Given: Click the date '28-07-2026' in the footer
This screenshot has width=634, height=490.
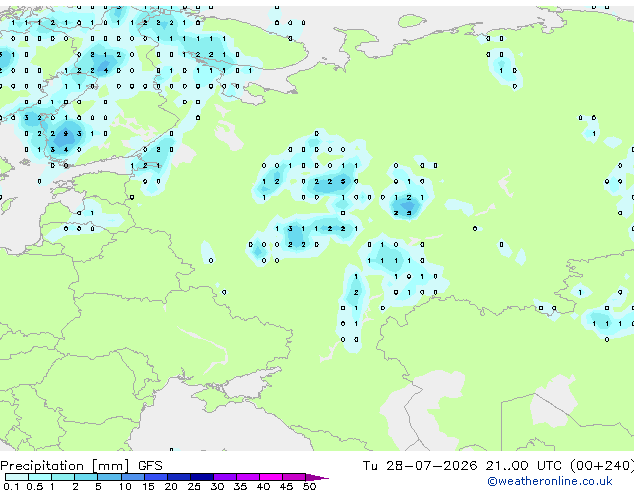Looking at the screenshot, I should (431, 466).
